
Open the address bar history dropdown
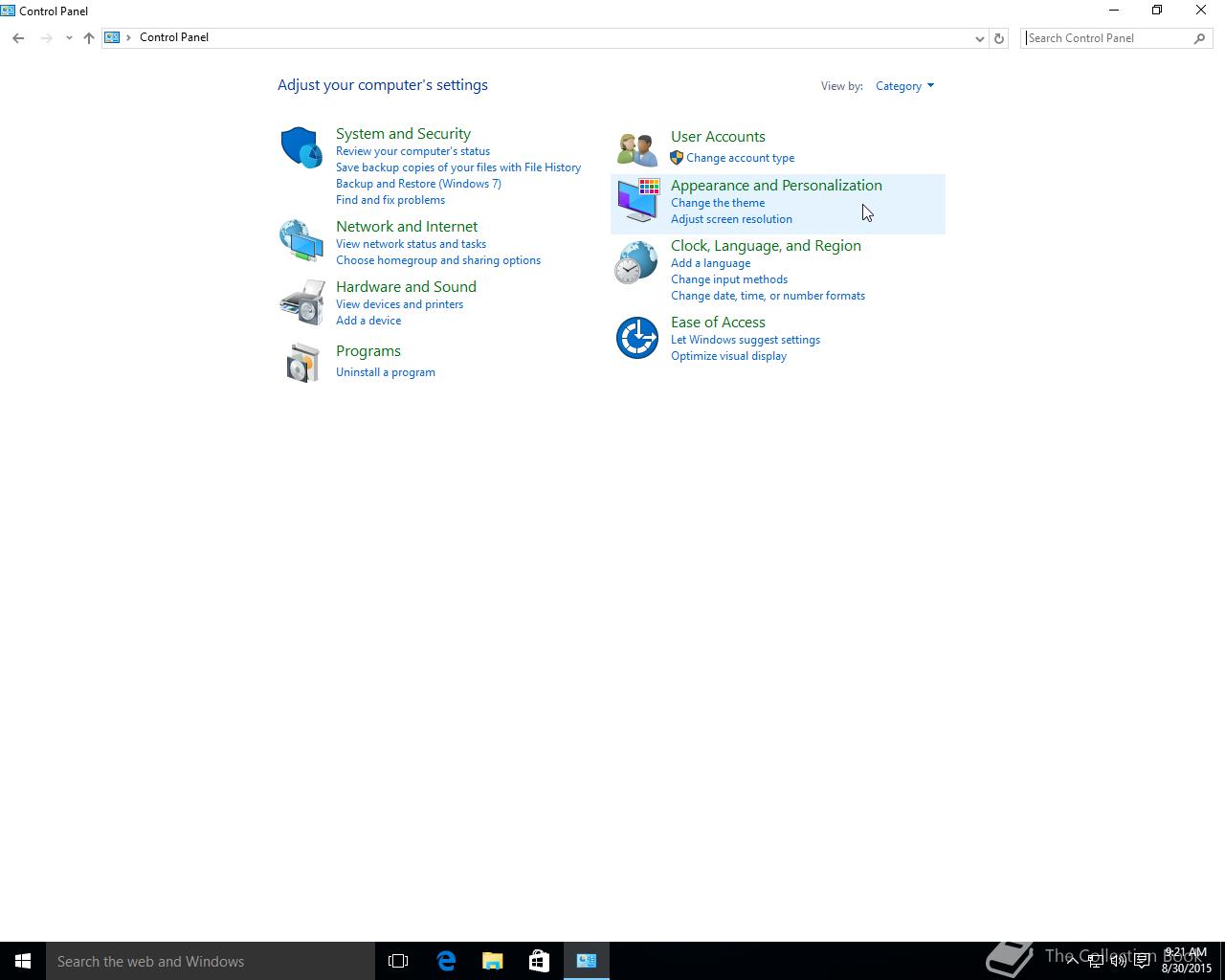pyautogui.click(x=979, y=38)
